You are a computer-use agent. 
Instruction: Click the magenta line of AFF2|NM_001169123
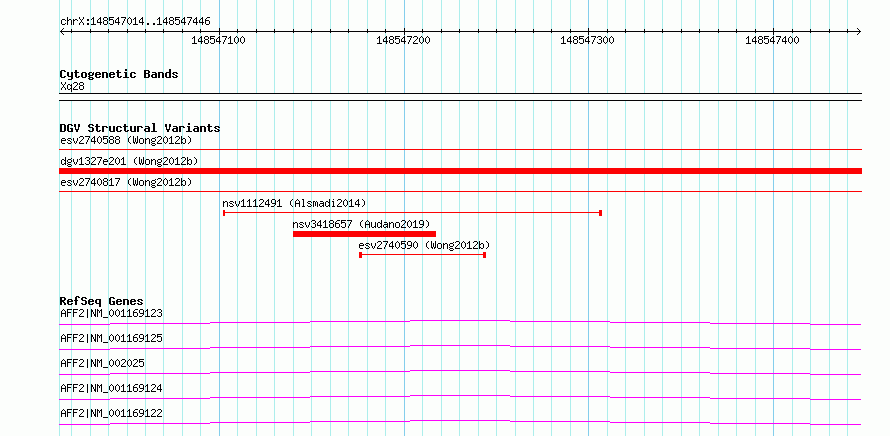point(460,322)
